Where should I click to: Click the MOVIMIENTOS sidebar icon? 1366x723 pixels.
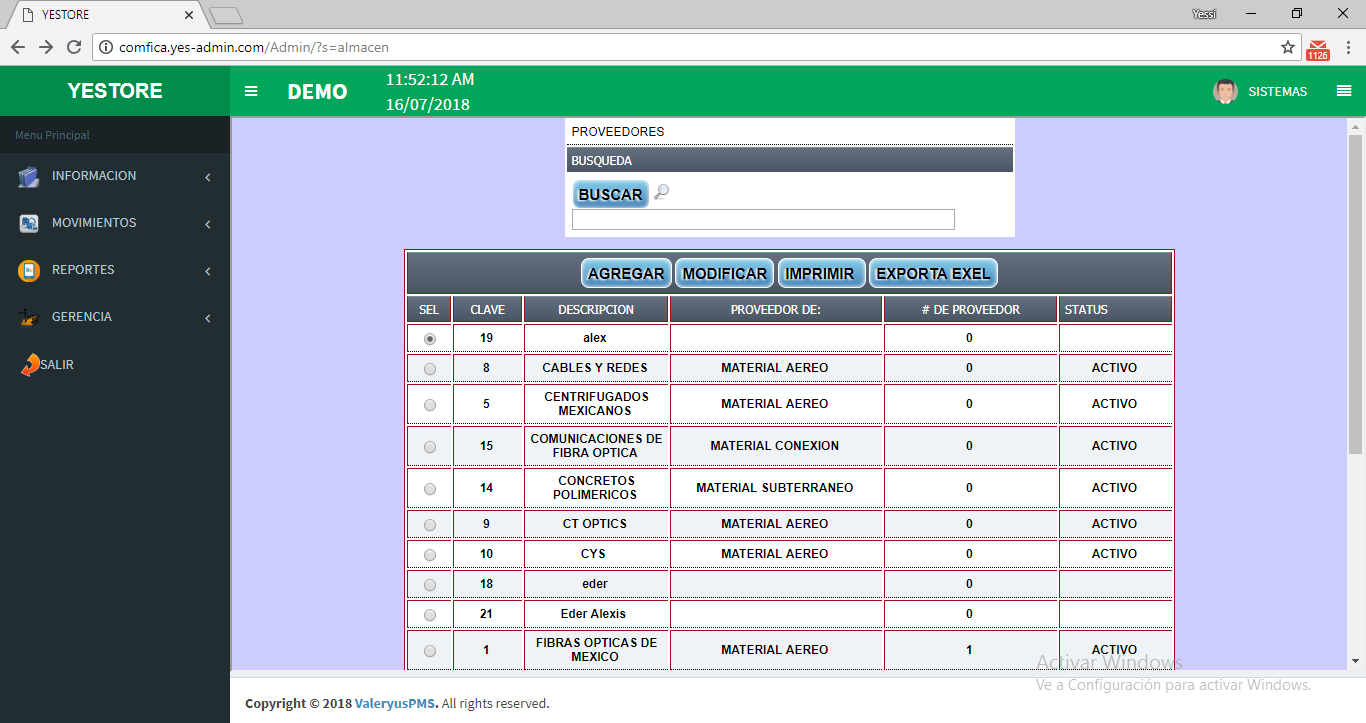pos(29,224)
